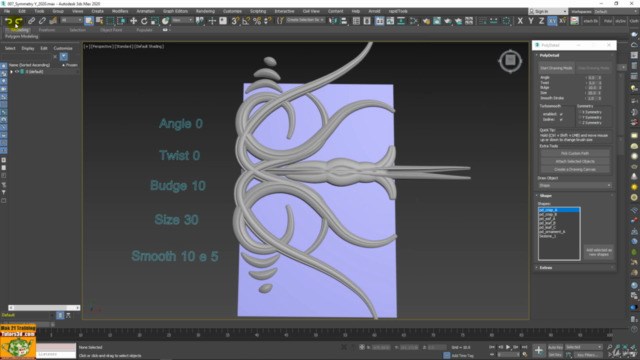640x360 pixels.
Task: Restrict transform to Y axis
Action: tap(531, 21)
